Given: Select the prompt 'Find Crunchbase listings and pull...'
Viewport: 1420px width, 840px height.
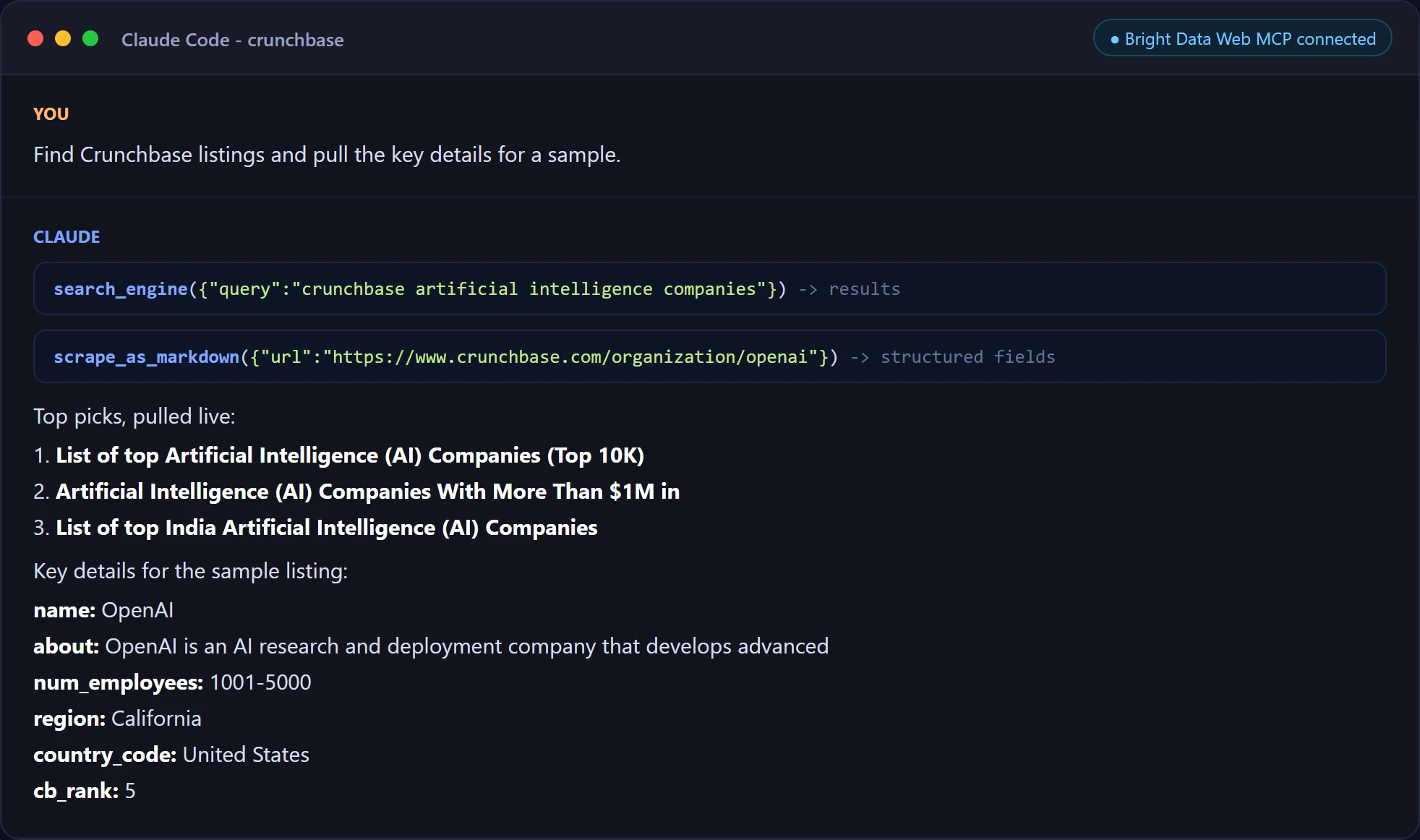Looking at the screenshot, I should click(327, 155).
